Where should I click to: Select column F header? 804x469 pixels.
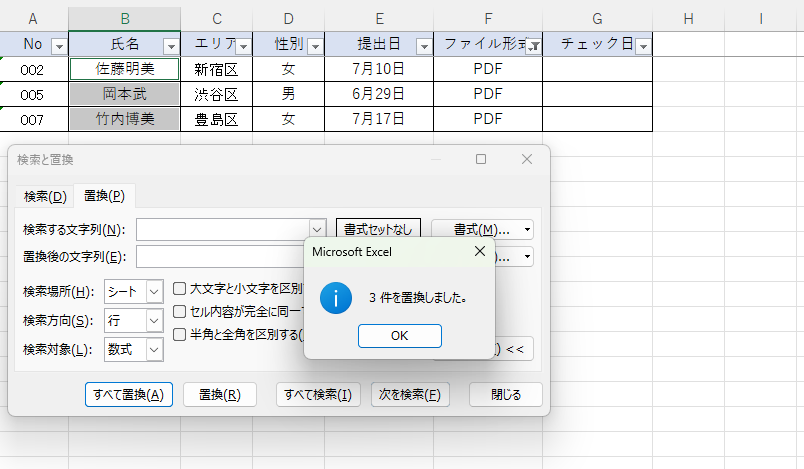click(x=488, y=19)
